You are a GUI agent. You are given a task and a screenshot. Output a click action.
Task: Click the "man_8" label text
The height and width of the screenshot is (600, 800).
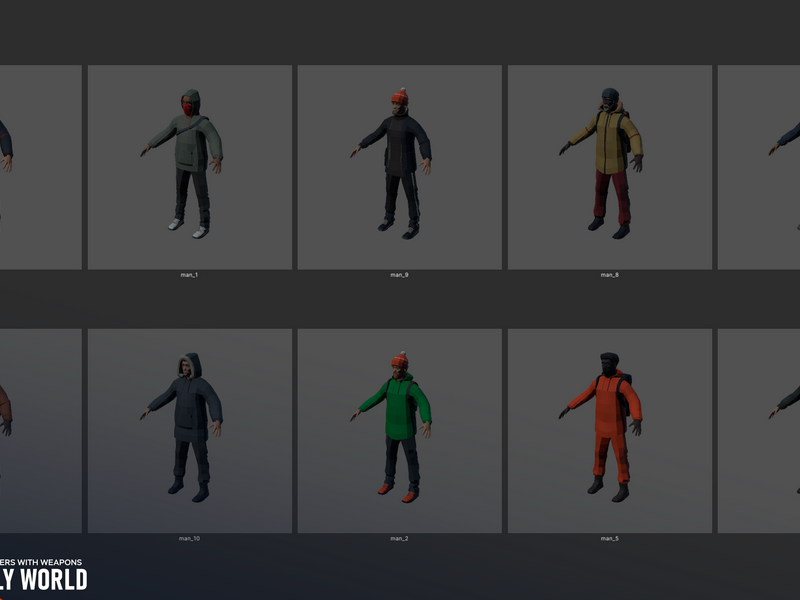610,275
